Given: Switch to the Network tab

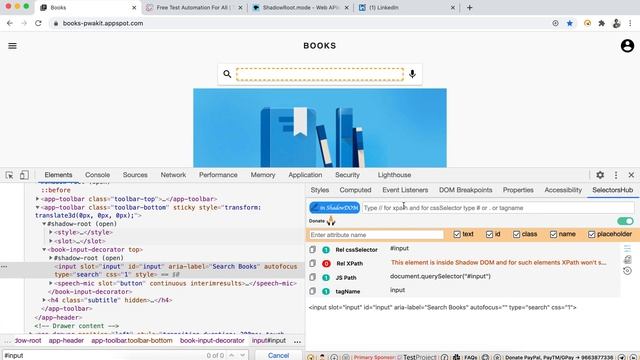Looking at the screenshot, I should coord(173,175).
